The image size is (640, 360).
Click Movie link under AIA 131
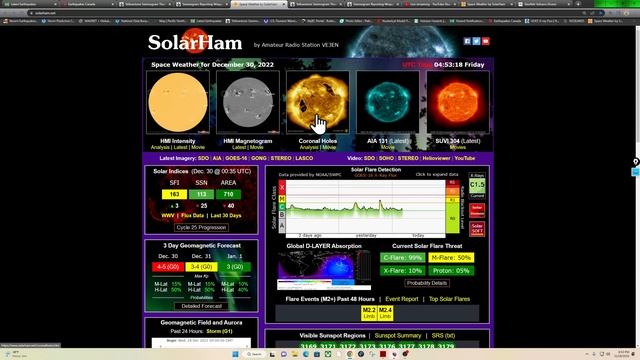[x=388, y=147]
